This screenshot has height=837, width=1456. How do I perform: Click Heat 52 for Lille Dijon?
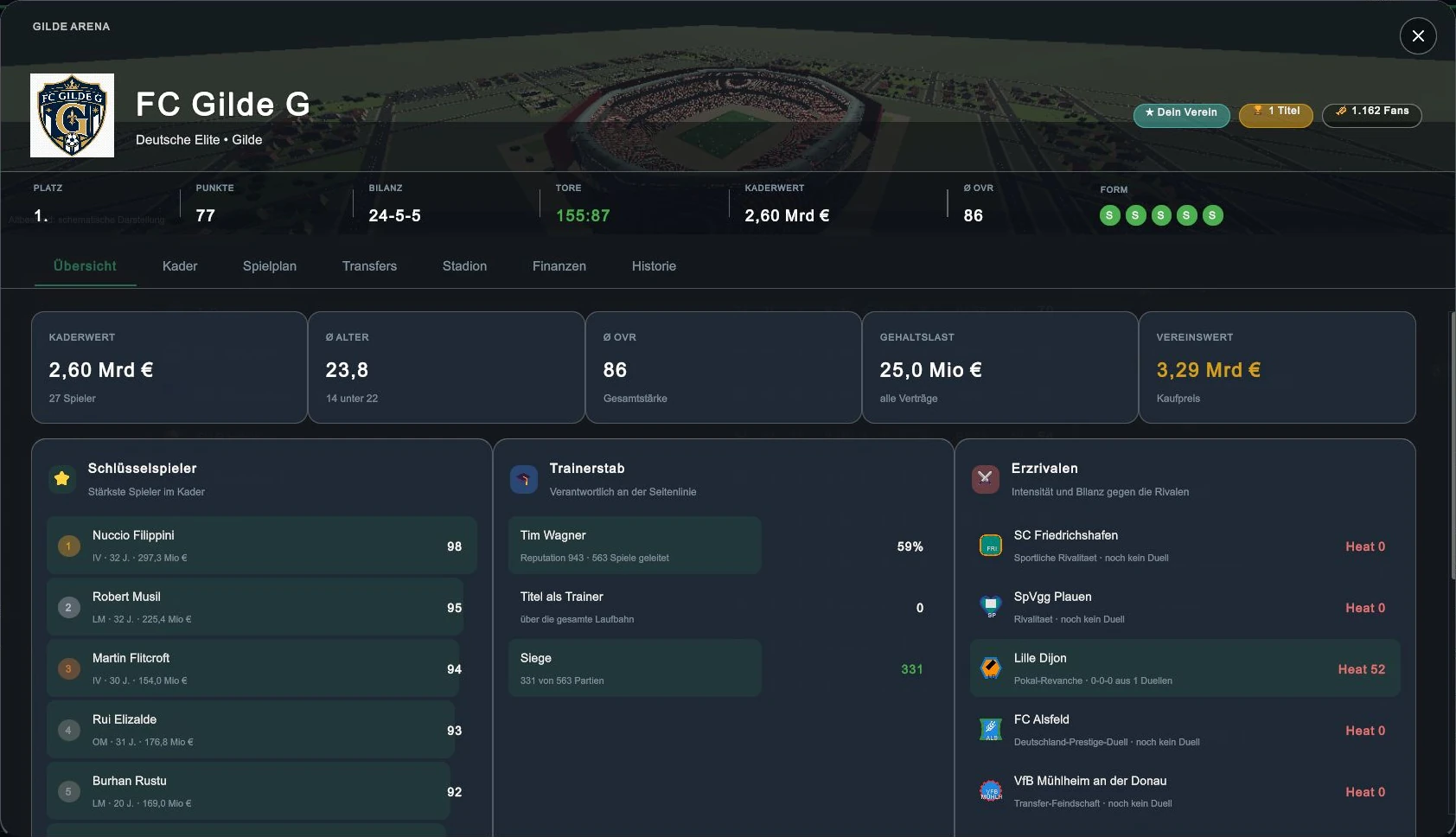1362,669
